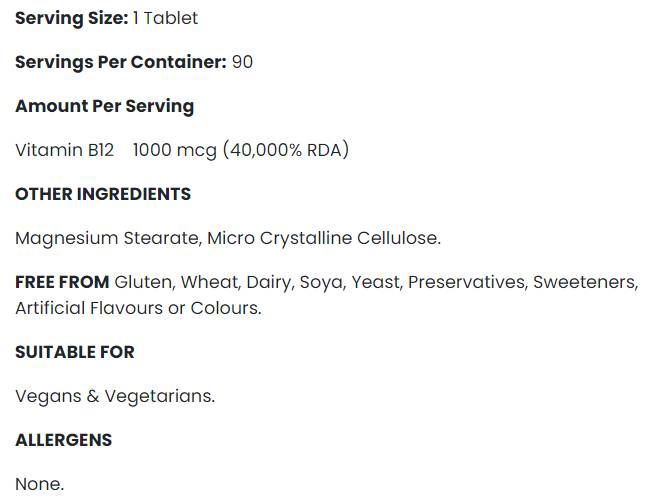
Task: Click the Serving Size label
Action: (71, 18)
